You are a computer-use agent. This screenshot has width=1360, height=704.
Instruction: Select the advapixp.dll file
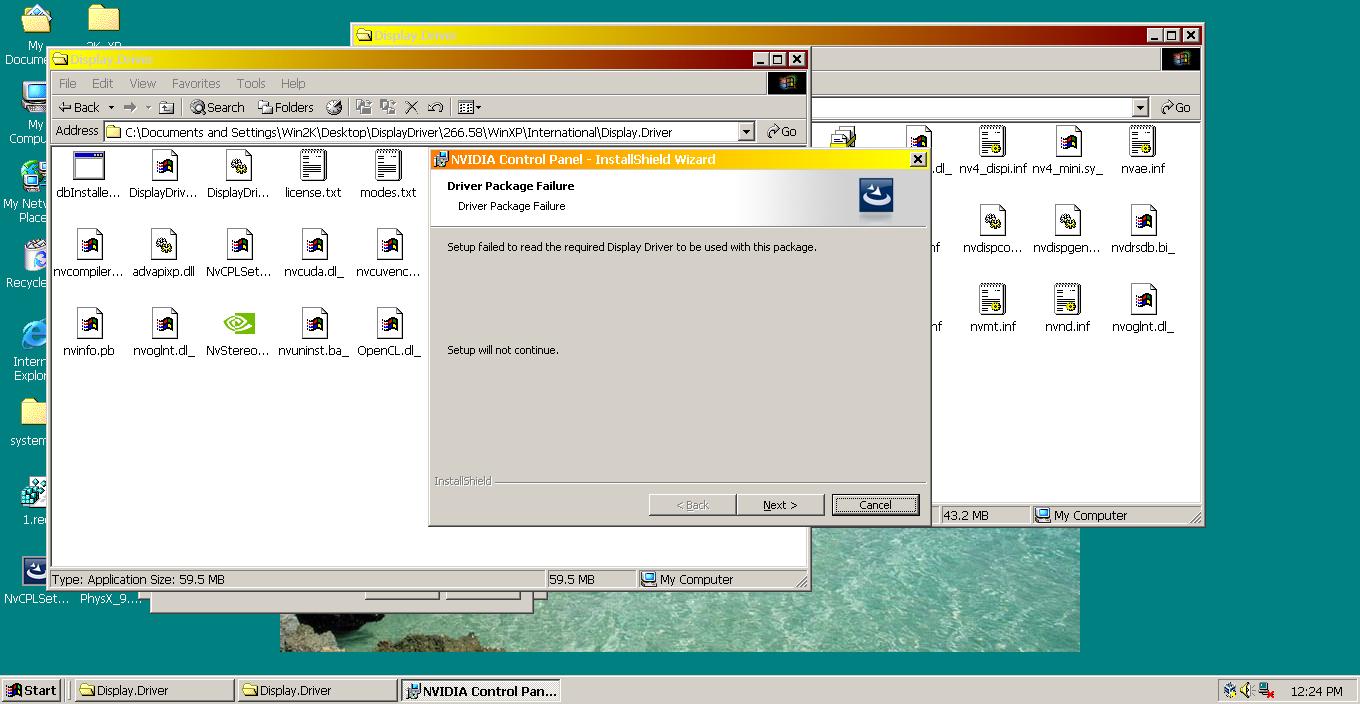pyautogui.click(x=164, y=254)
